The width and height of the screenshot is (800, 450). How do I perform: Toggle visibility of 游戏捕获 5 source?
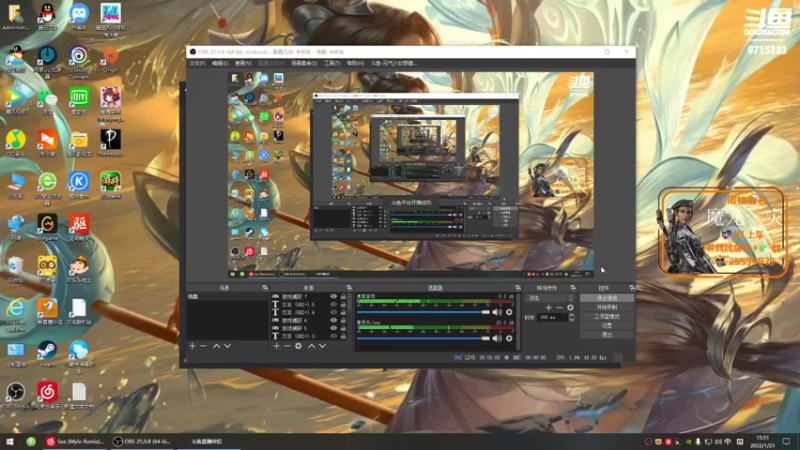[x=333, y=328]
